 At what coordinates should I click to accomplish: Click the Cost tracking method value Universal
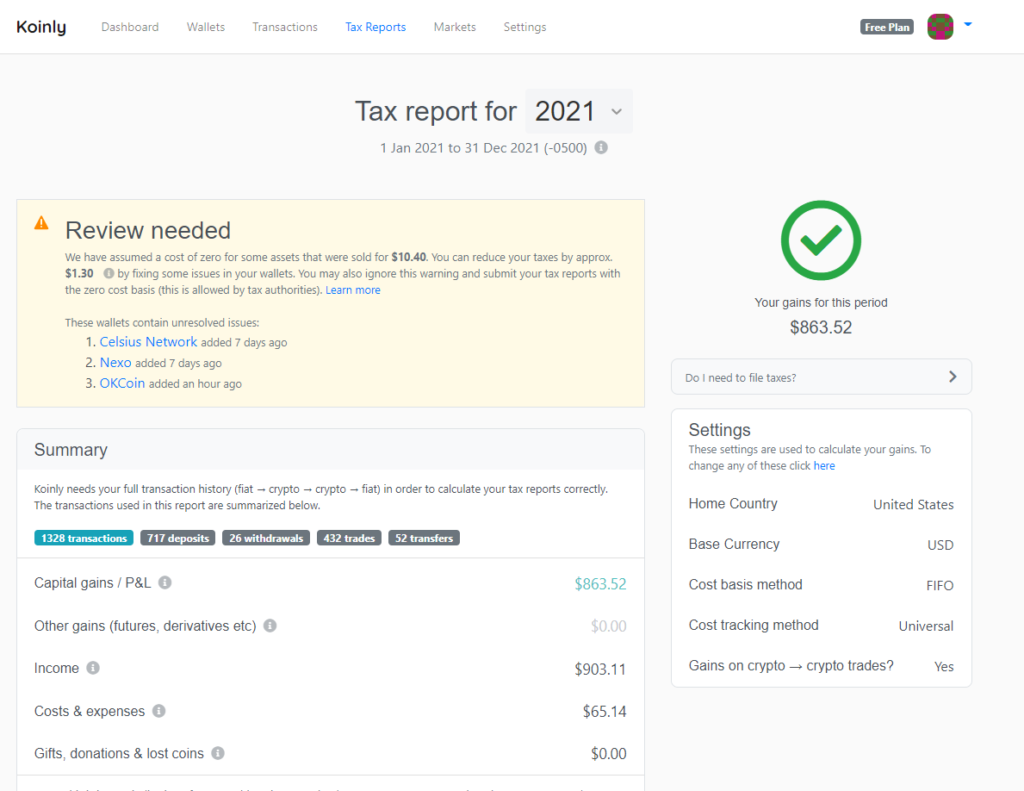coord(925,626)
